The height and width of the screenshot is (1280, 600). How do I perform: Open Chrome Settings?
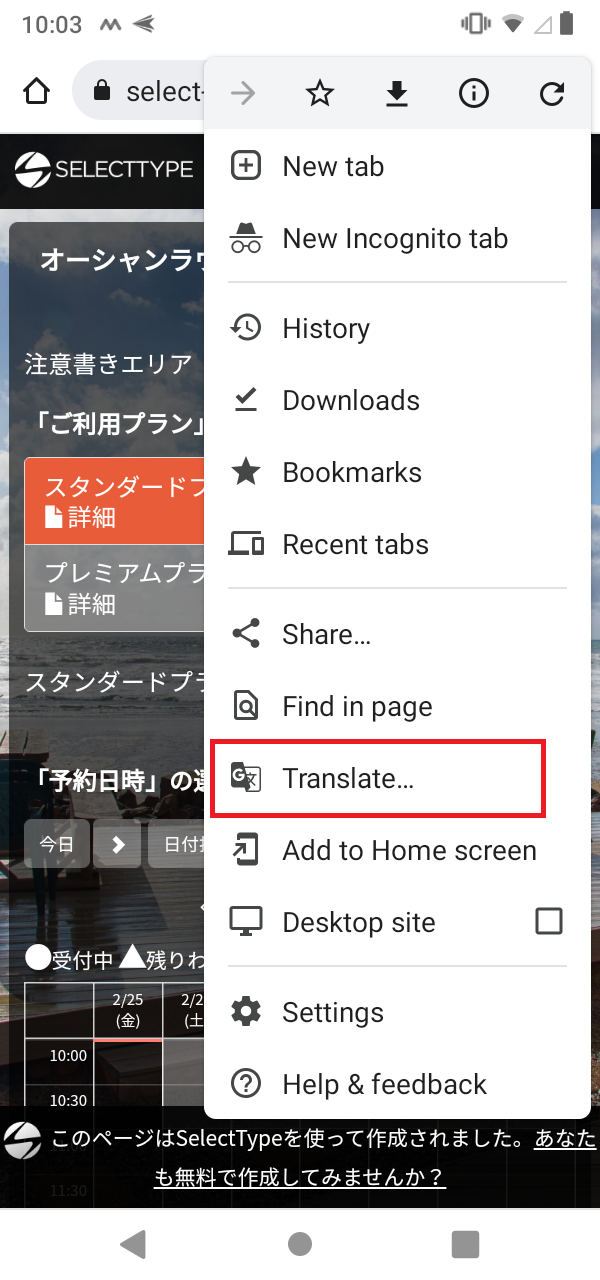[x=333, y=1012]
